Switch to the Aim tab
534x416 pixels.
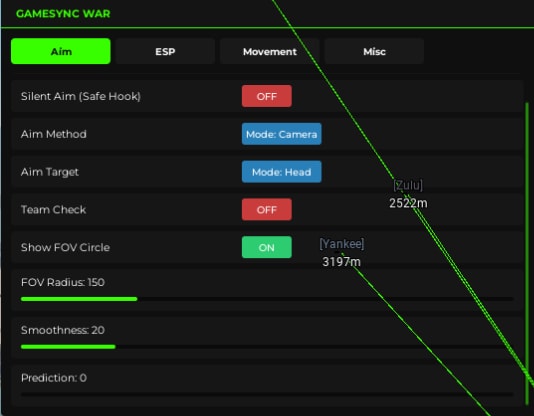point(61,51)
